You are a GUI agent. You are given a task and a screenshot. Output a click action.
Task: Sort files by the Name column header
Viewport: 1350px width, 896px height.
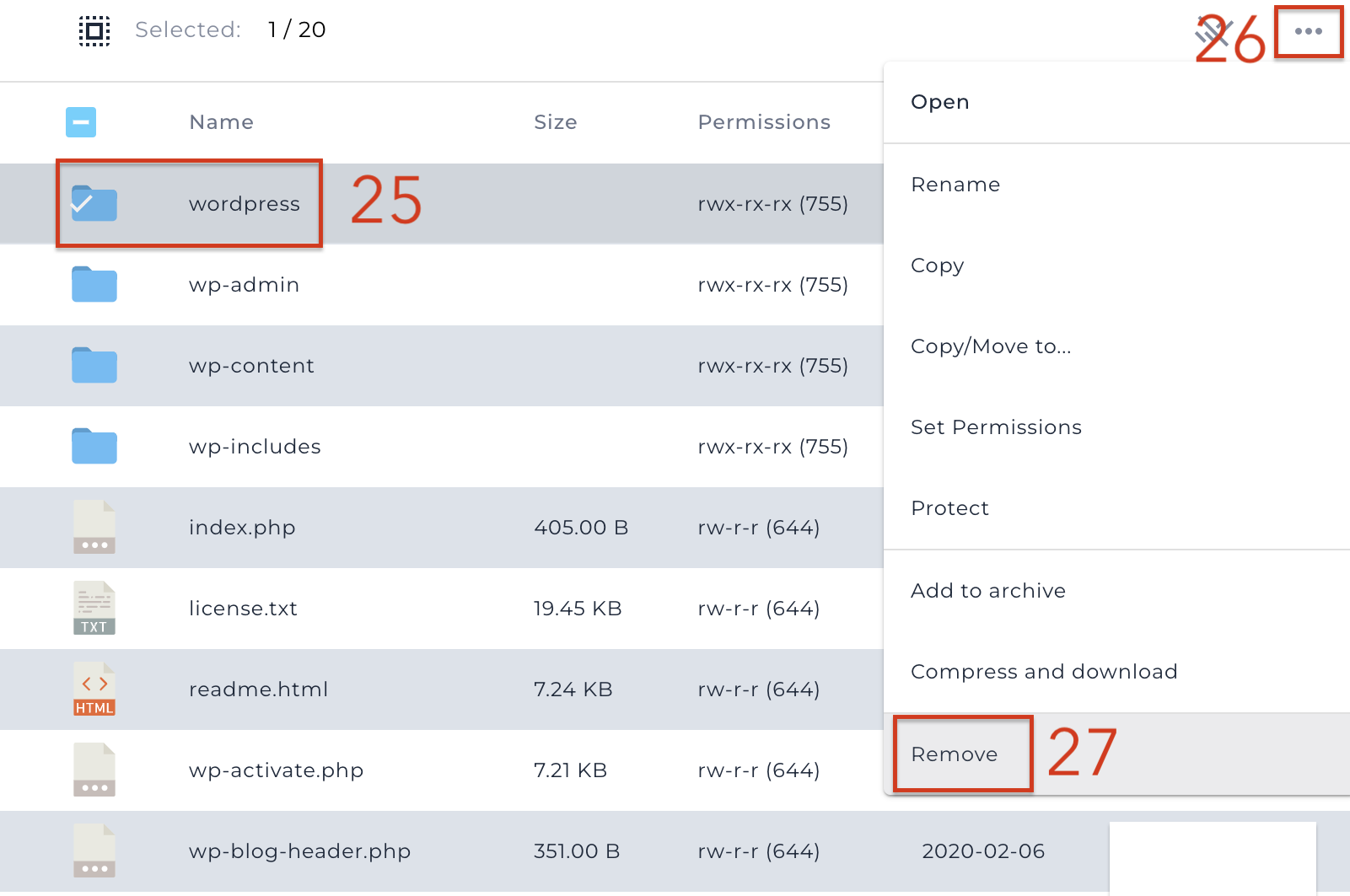tap(221, 122)
